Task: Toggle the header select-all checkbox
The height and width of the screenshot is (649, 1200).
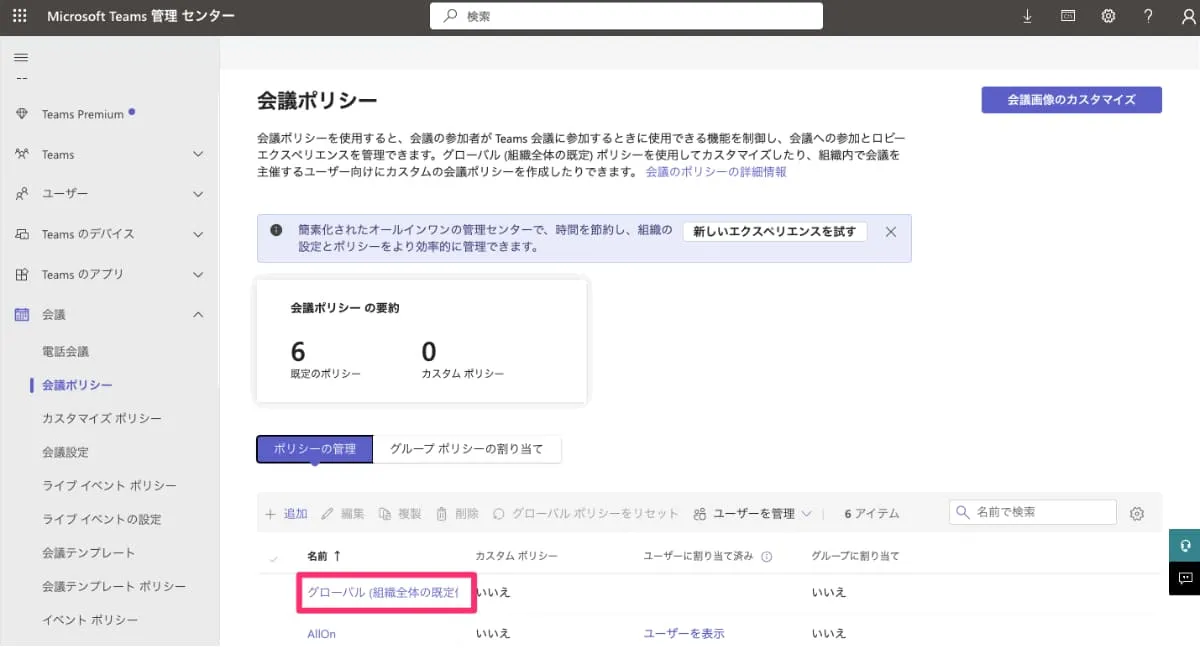Action: pos(273,556)
